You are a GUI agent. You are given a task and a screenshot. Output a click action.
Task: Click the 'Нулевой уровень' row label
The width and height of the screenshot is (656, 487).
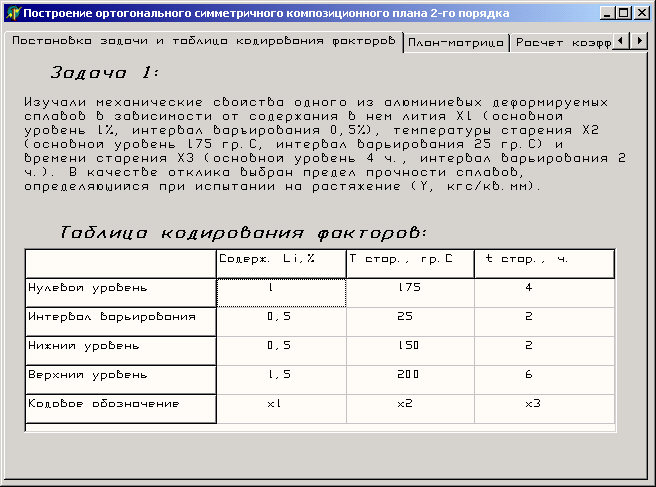121,293
